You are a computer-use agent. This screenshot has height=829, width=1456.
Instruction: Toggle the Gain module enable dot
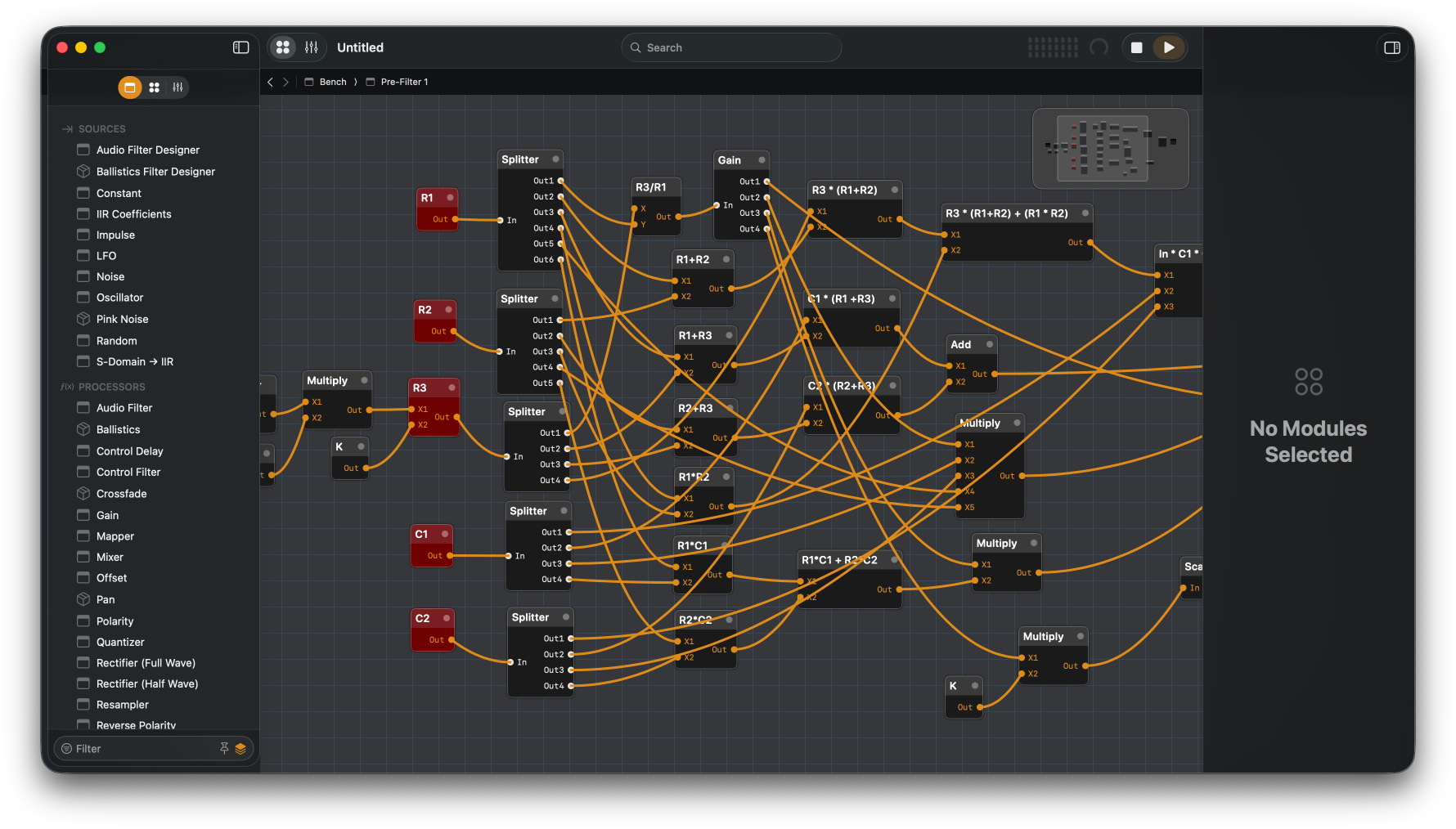[762, 160]
